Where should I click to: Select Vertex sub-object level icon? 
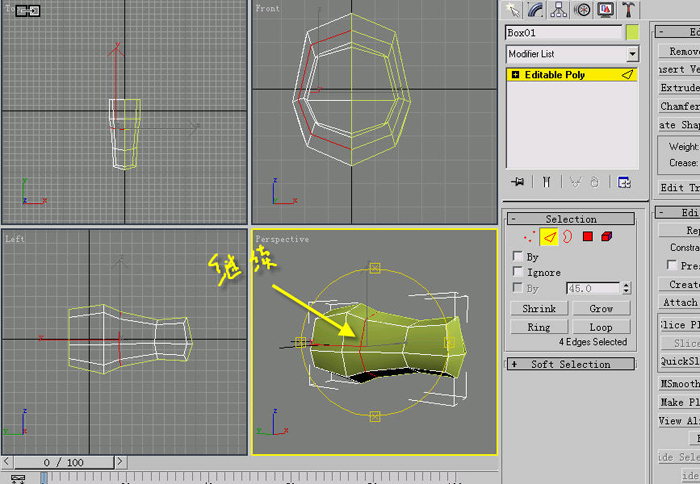click(529, 237)
